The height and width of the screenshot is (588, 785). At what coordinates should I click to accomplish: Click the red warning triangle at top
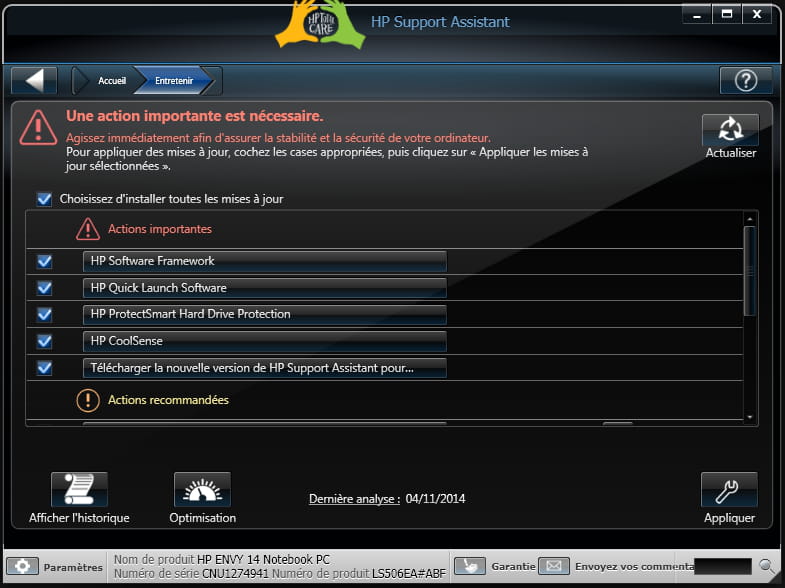point(38,128)
